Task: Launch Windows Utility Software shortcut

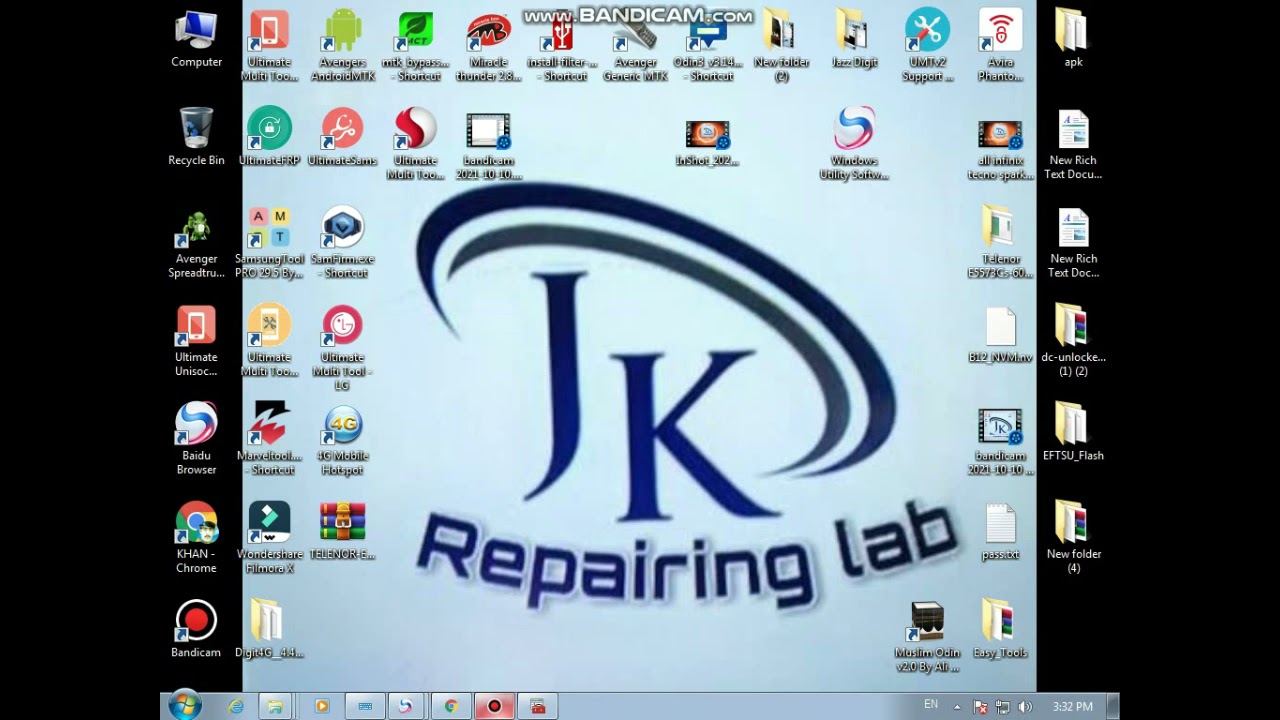Action: pyautogui.click(x=854, y=143)
